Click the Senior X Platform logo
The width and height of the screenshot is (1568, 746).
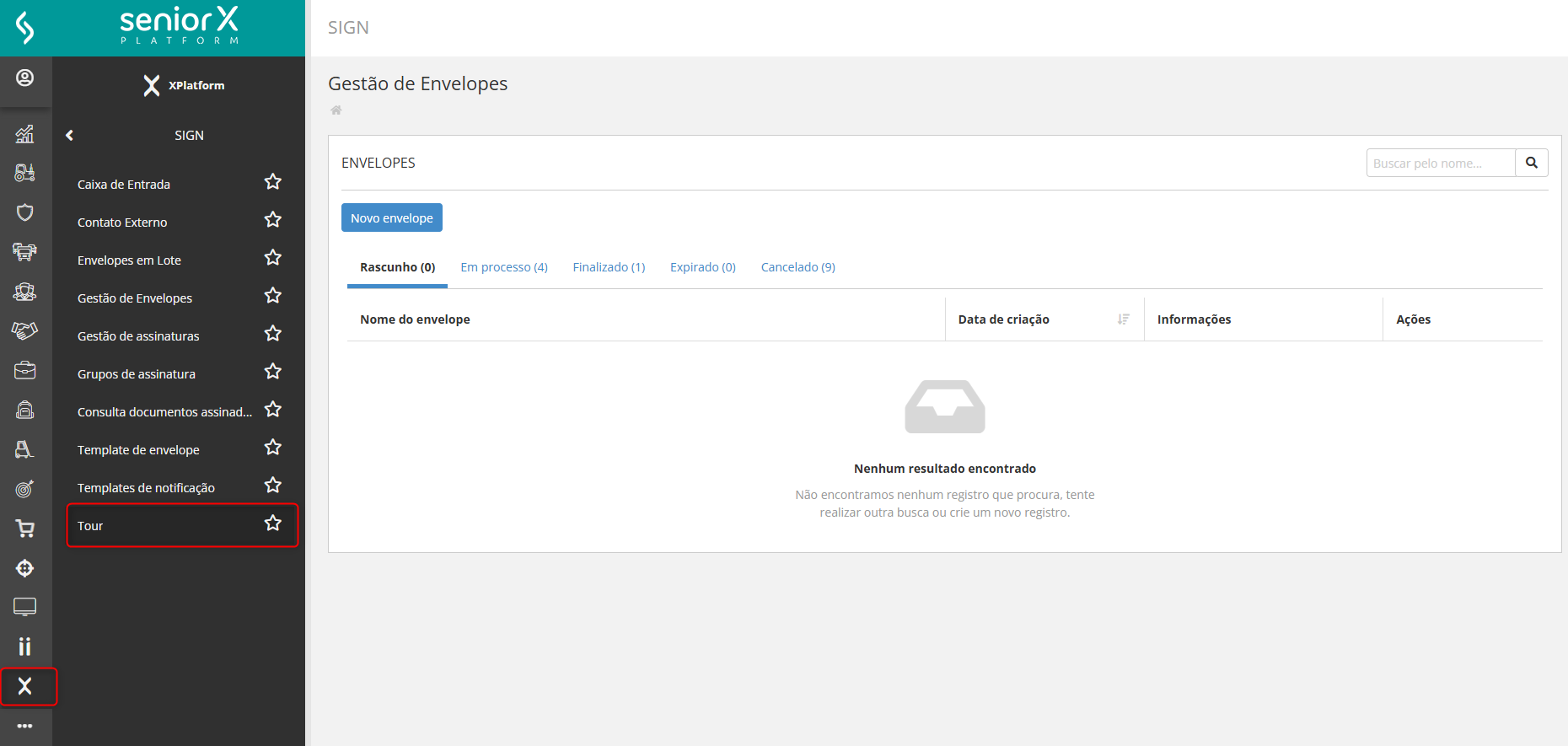click(179, 25)
